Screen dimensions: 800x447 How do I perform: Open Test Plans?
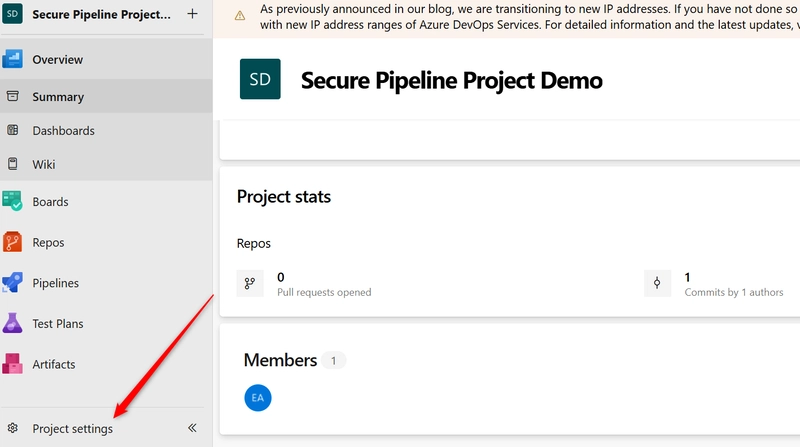(58, 324)
